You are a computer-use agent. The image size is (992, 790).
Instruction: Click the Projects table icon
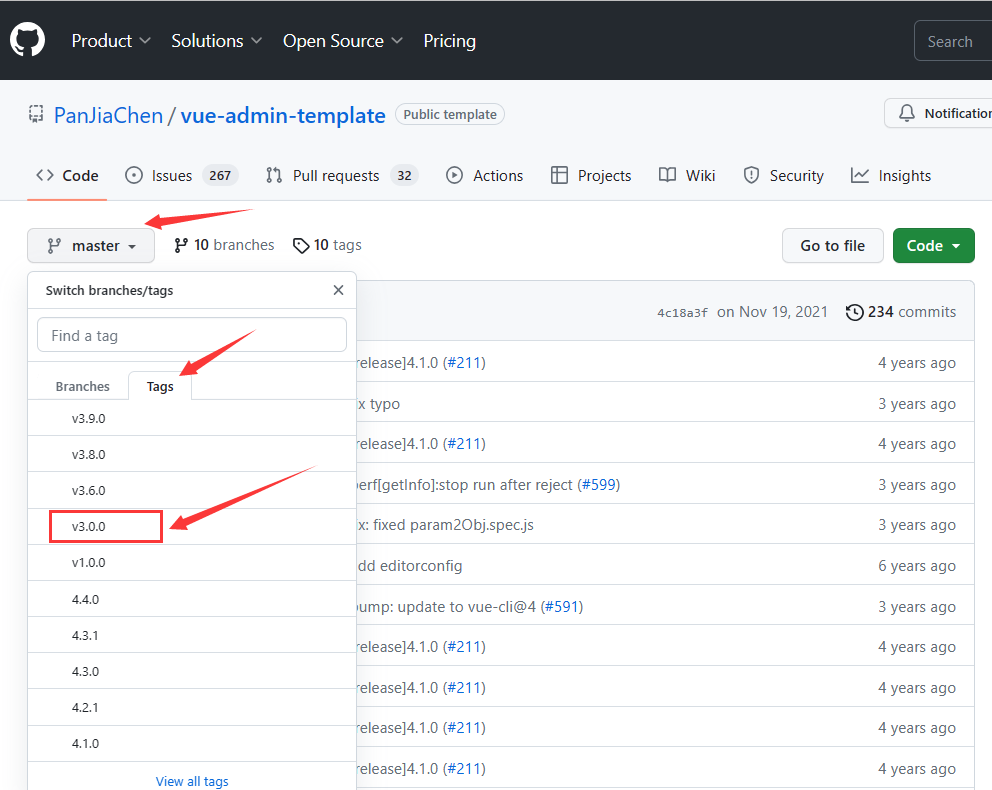[559, 175]
